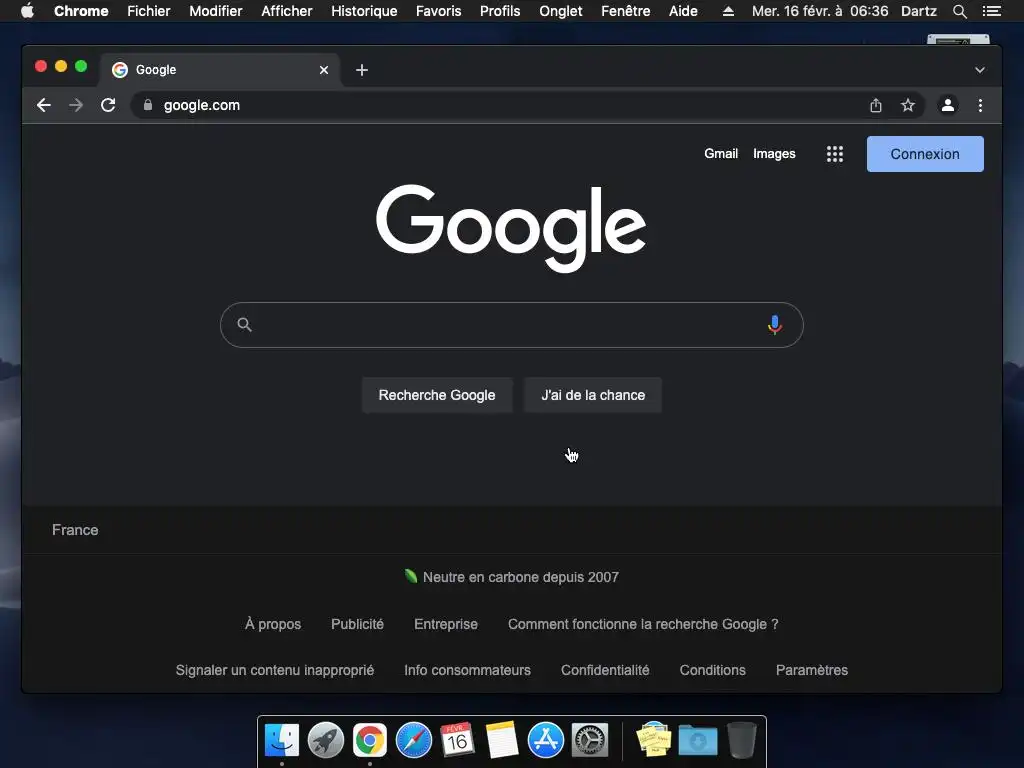Open the Chrome profile avatar button
This screenshot has height=768, width=1024.
coord(948,105)
